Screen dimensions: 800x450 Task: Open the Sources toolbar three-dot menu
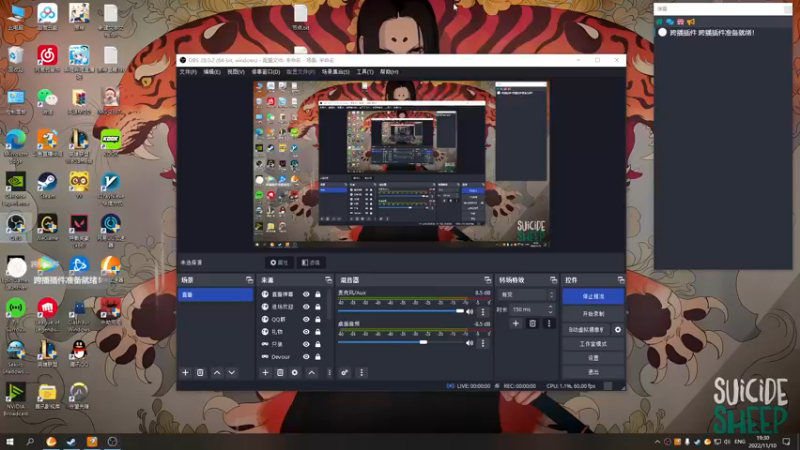(329, 372)
